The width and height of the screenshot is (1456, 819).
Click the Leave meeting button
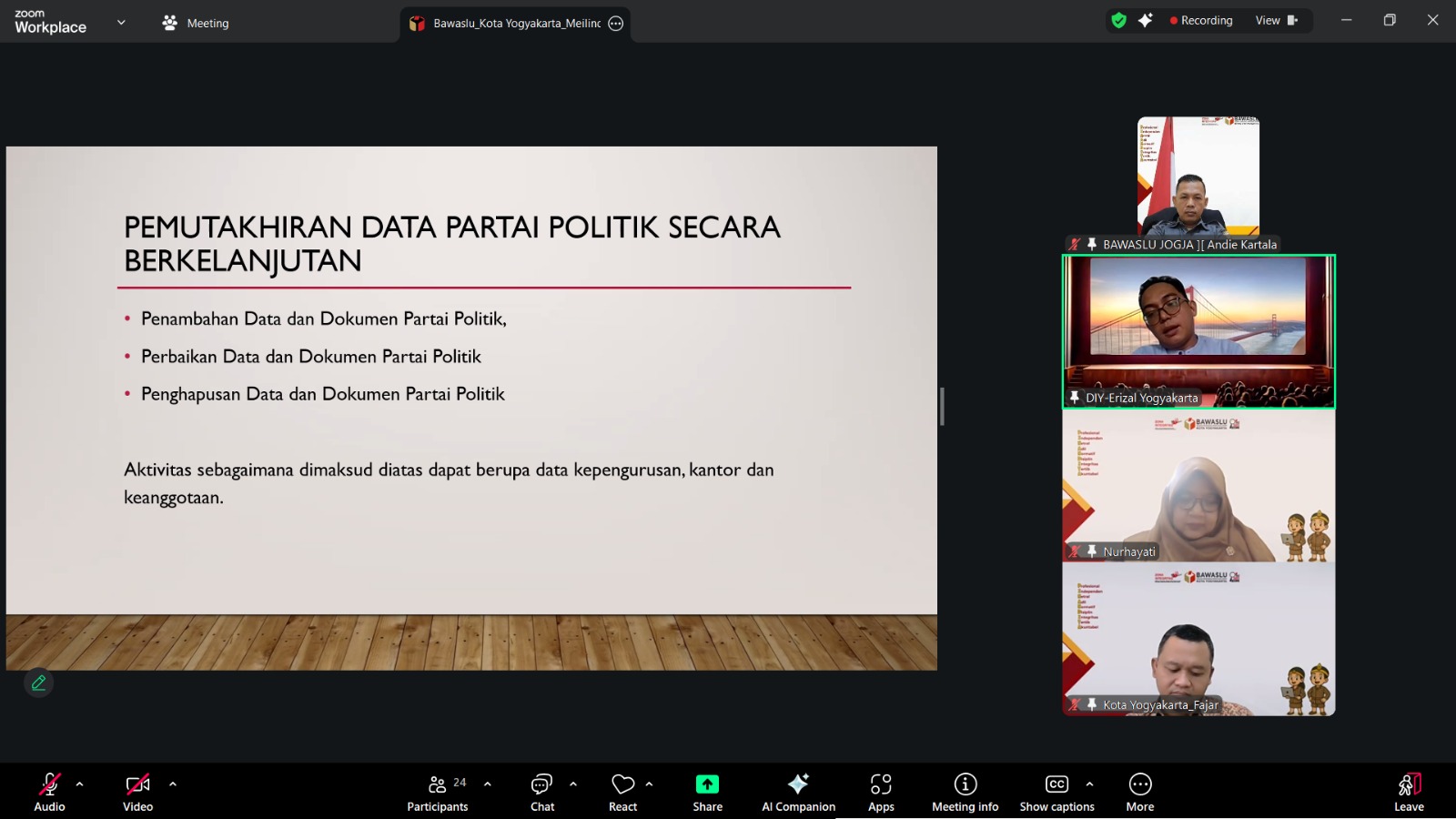(x=1408, y=790)
